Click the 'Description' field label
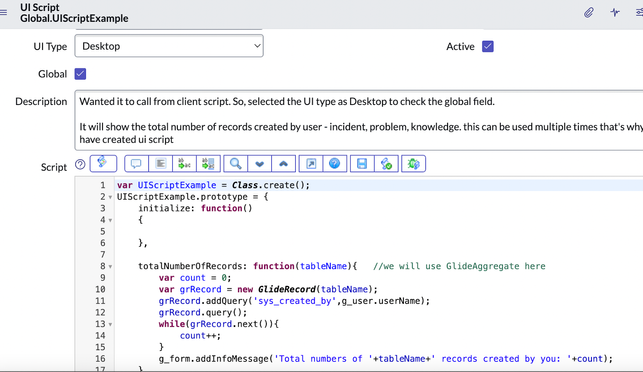This screenshot has height=372, width=643. [x=41, y=101]
